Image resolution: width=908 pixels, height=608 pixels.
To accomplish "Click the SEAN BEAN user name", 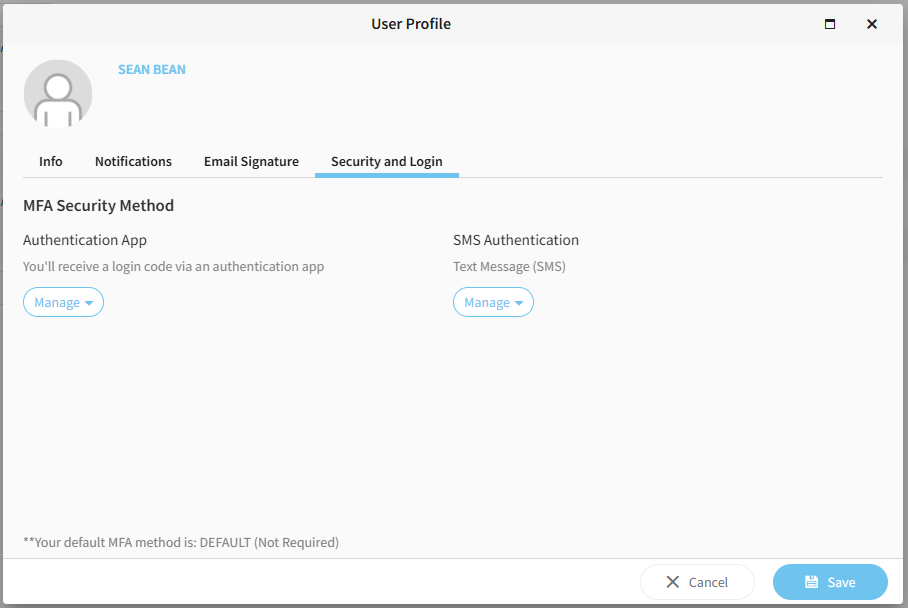I will click(152, 70).
